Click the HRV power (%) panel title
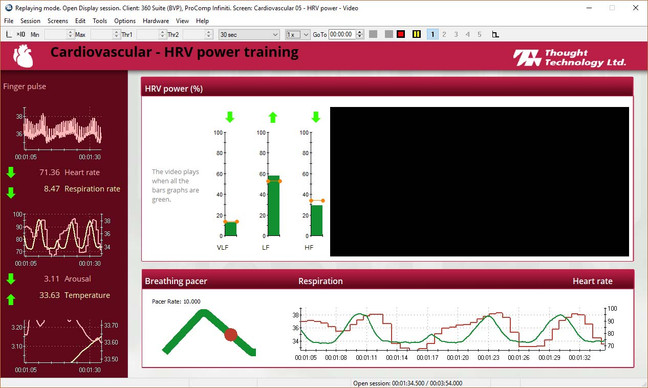This screenshot has height=388, width=648. [x=174, y=89]
